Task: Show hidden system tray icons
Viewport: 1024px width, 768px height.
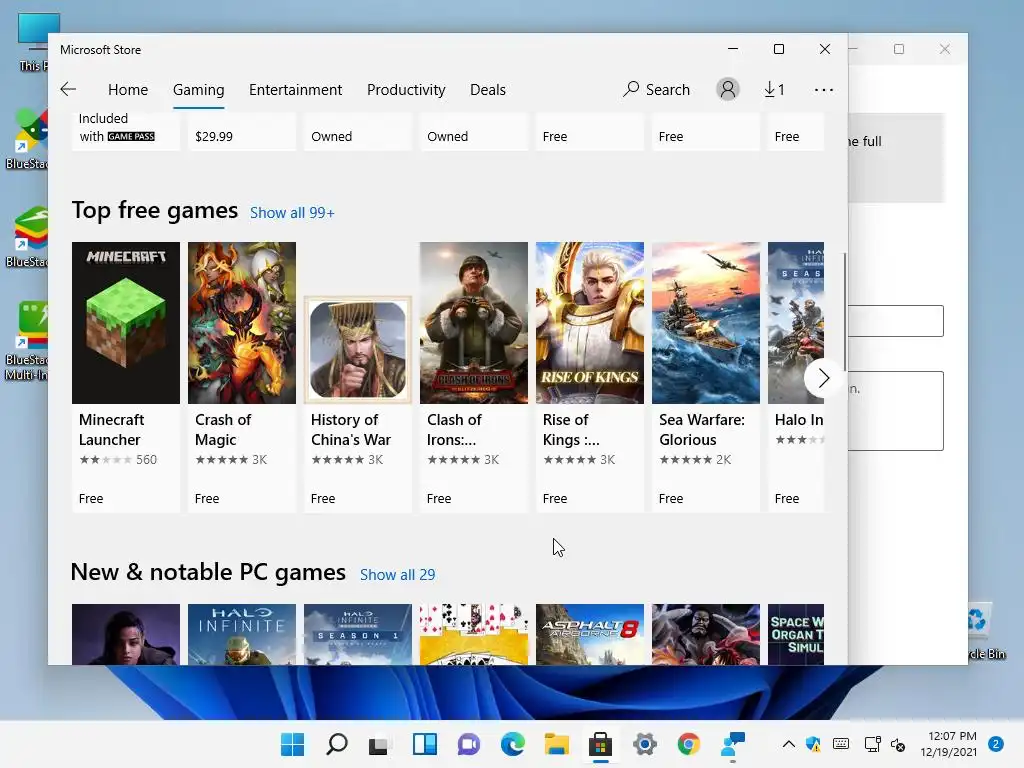Action: click(788, 744)
